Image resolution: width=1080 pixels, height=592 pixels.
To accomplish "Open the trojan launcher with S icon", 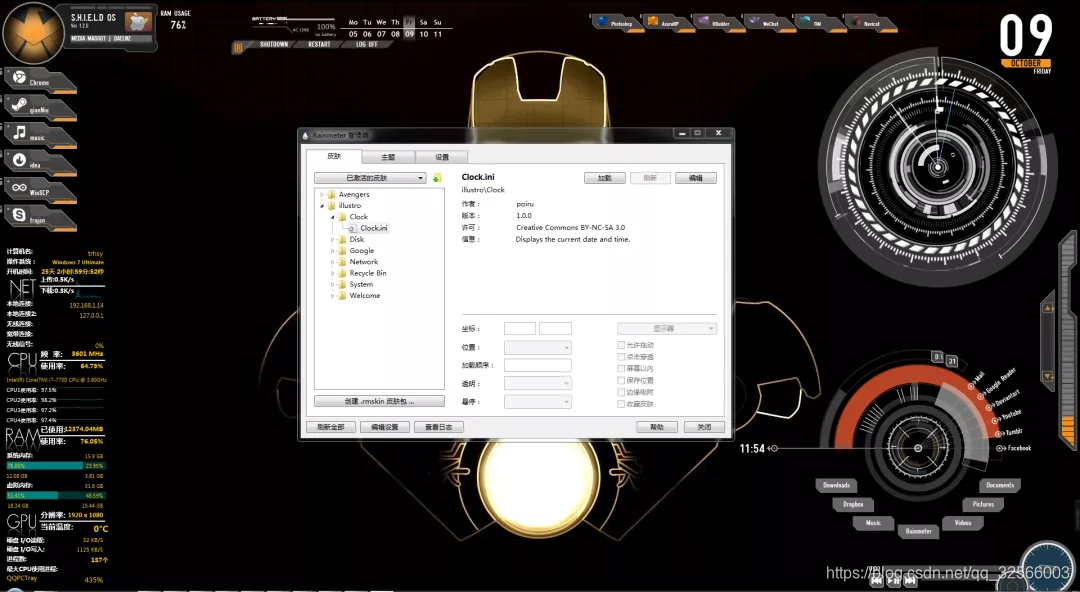I will [39, 217].
